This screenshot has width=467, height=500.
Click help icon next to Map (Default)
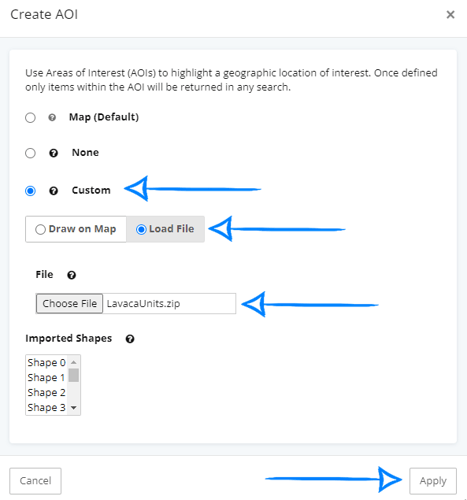(x=52, y=117)
